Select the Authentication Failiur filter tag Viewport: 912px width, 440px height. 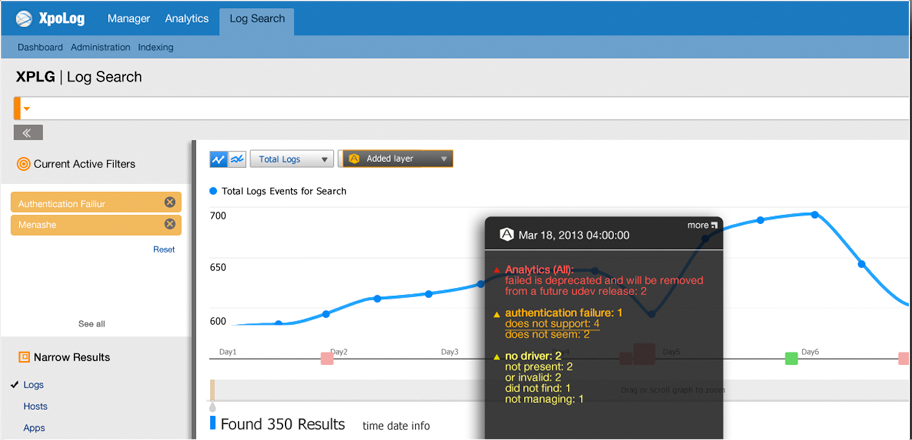click(x=96, y=203)
